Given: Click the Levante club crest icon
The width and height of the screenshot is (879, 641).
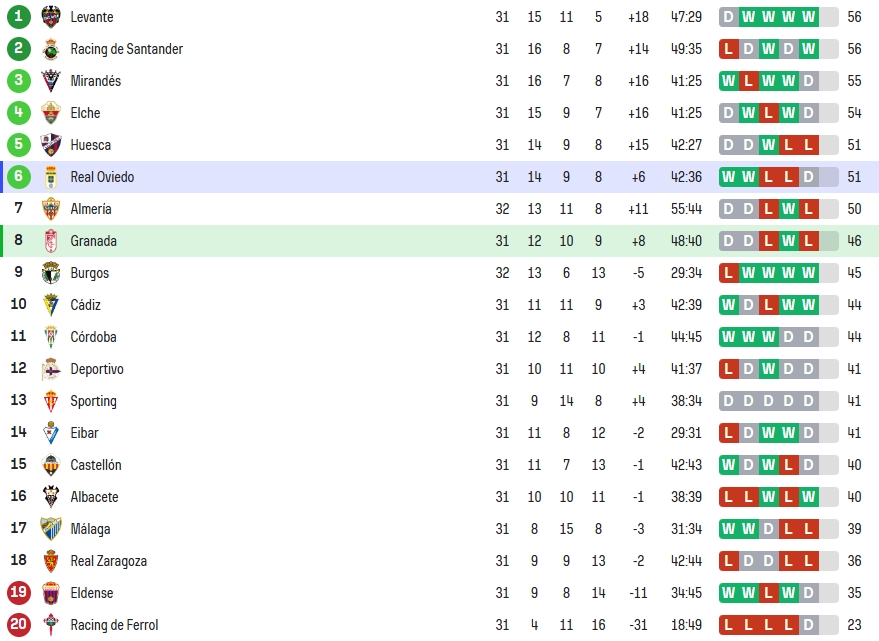Looking at the screenshot, I should coord(50,17).
